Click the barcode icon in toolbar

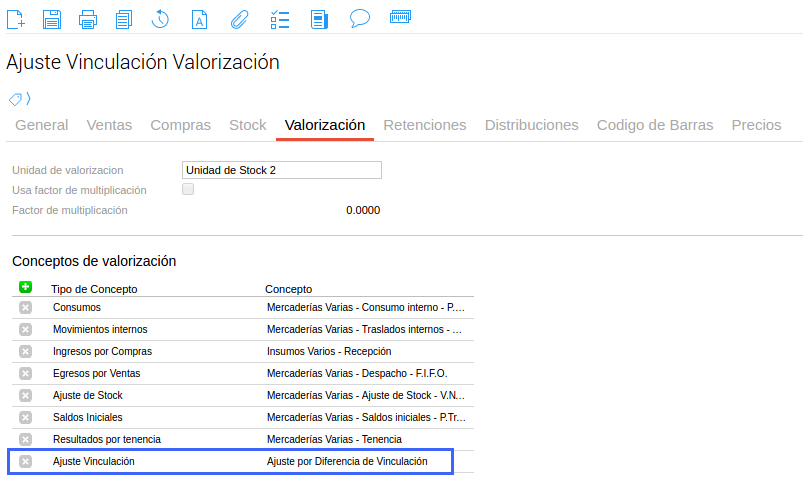point(400,17)
